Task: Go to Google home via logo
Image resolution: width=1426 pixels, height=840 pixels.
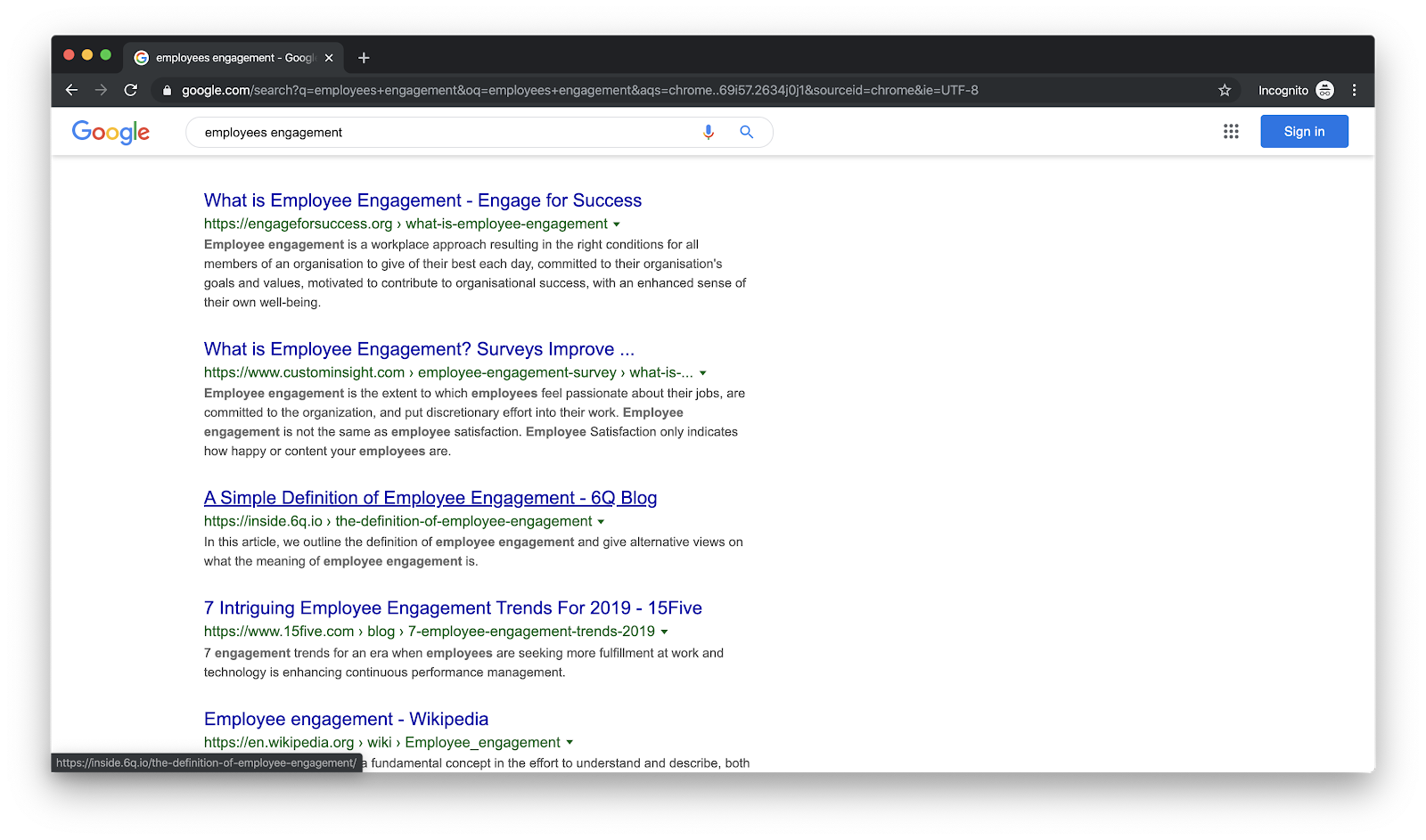Action: pyautogui.click(x=111, y=132)
